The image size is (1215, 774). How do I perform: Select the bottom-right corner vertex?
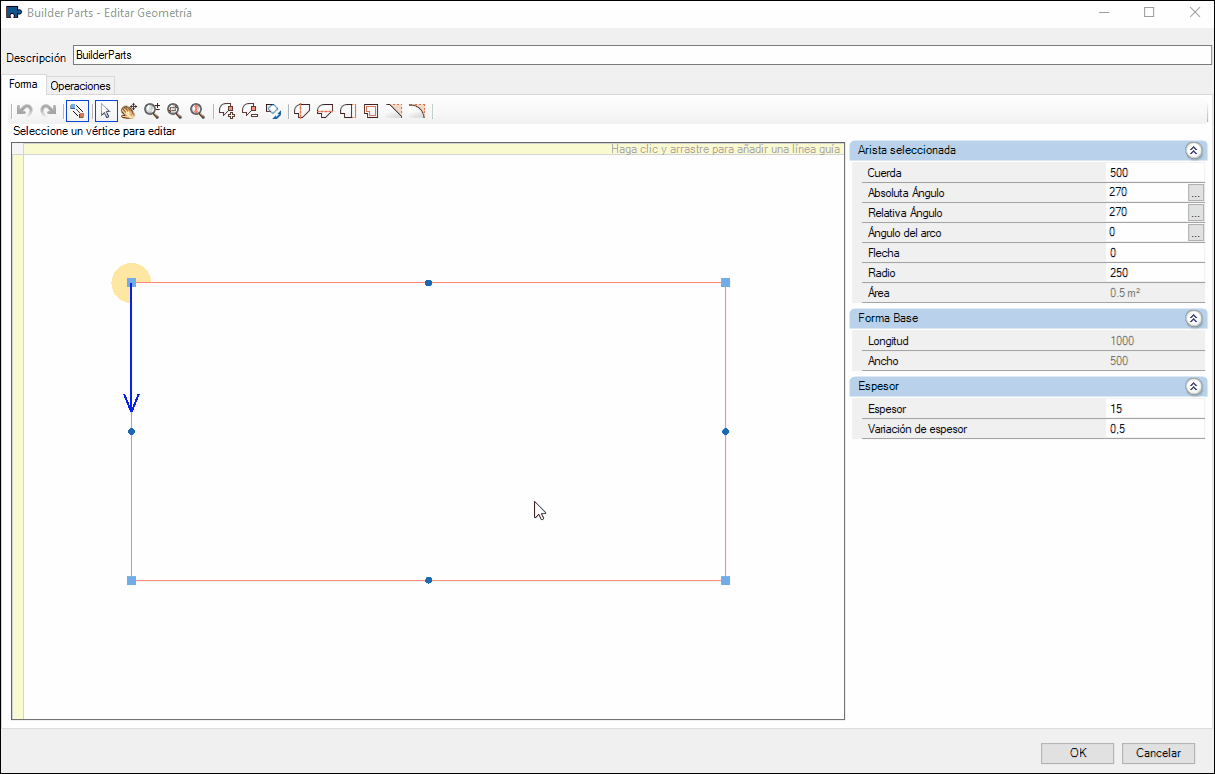(726, 580)
